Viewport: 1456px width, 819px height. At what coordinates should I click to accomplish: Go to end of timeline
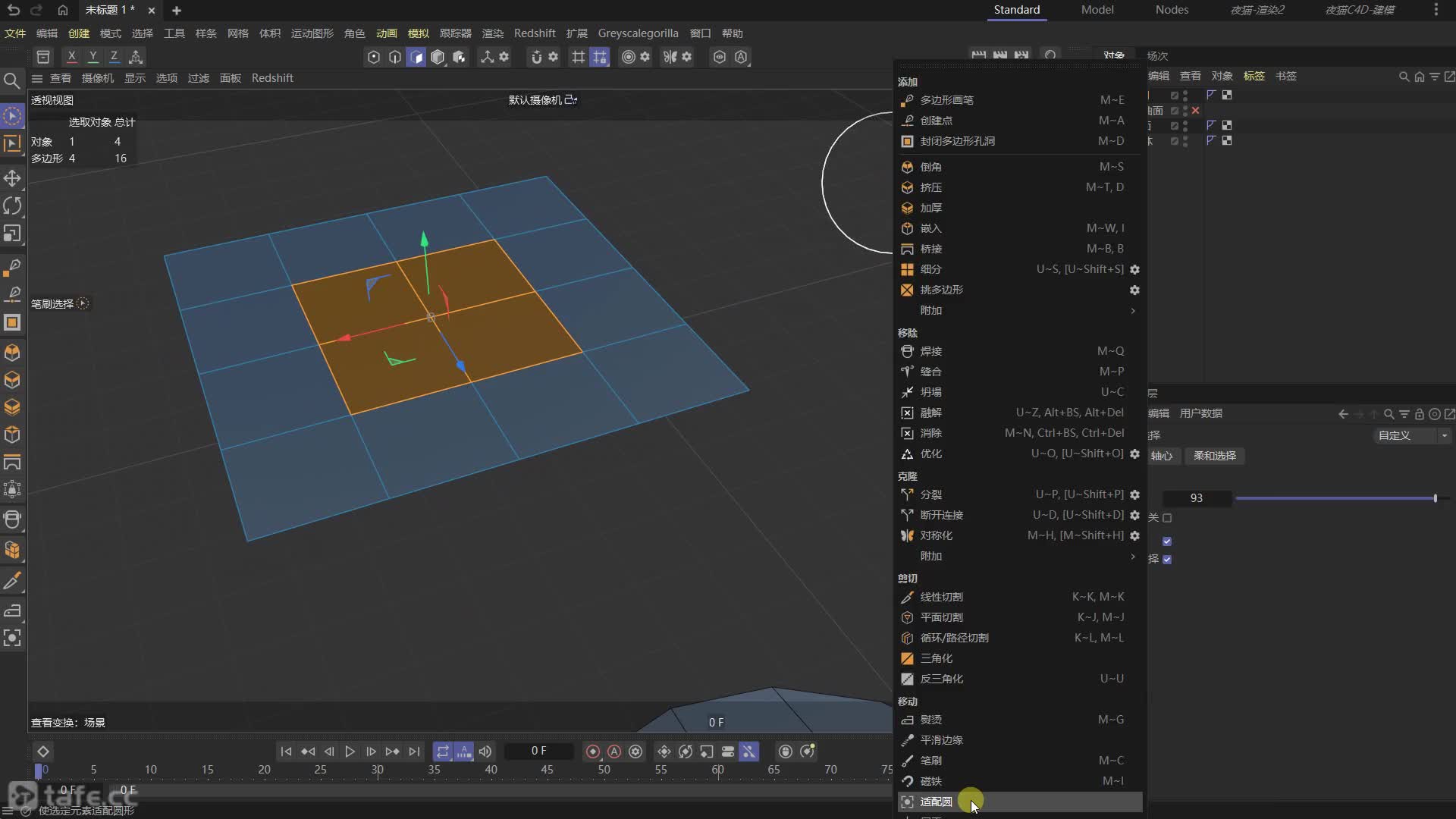point(414,752)
